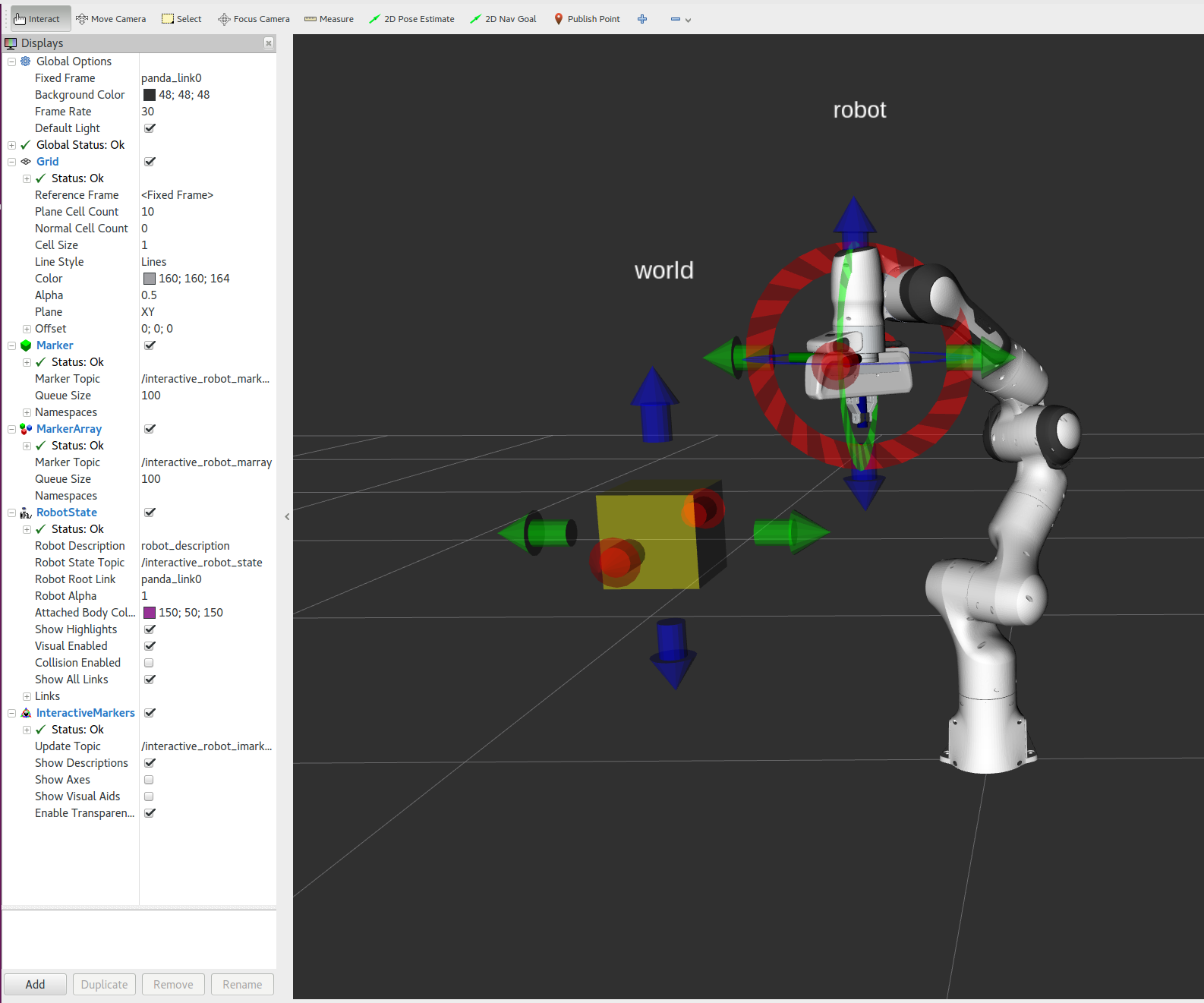The width and height of the screenshot is (1204, 1003).
Task: Activate 2D Pose Estimate tool
Action: pos(411,19)
